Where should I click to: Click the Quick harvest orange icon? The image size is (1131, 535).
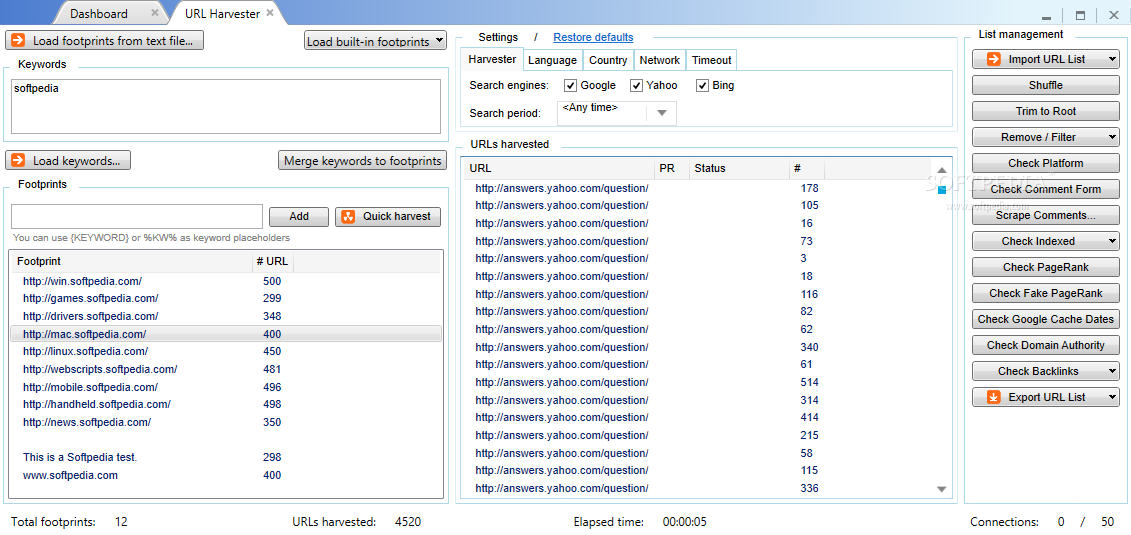[x=348, y=216]
